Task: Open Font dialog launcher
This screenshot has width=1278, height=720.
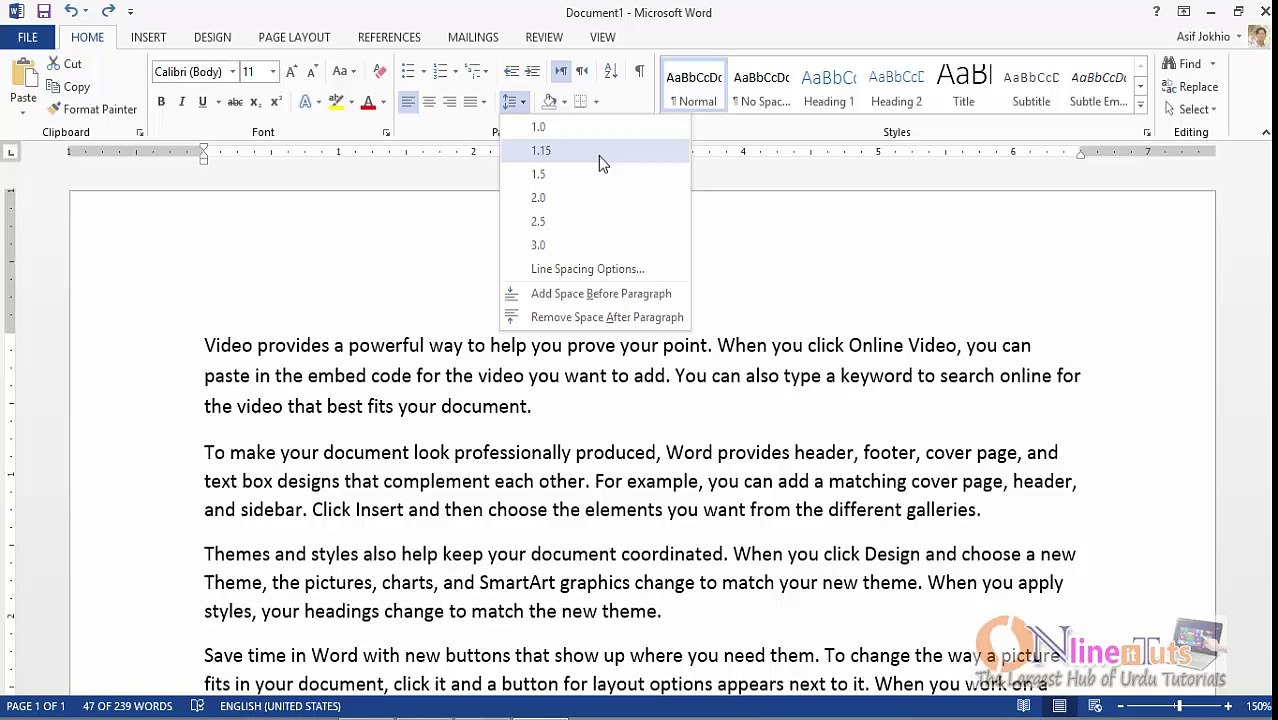Action: click(386, 133)
